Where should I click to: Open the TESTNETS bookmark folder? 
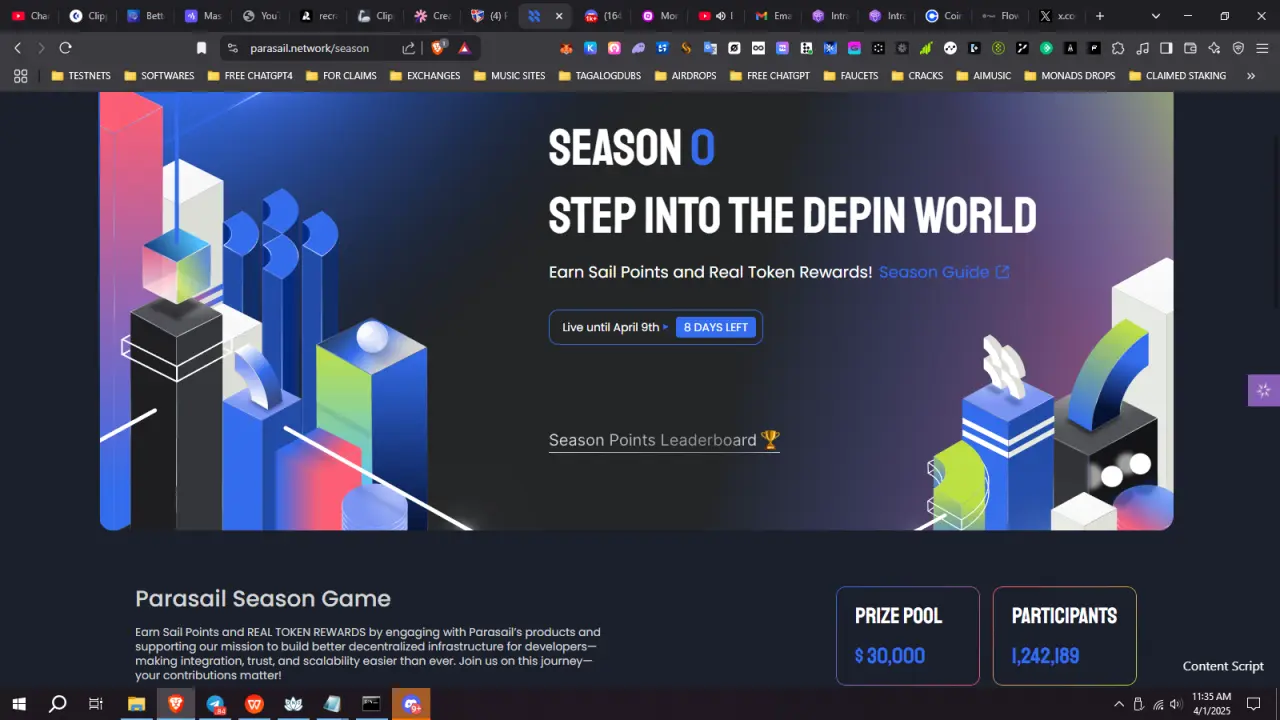(81, 76)
